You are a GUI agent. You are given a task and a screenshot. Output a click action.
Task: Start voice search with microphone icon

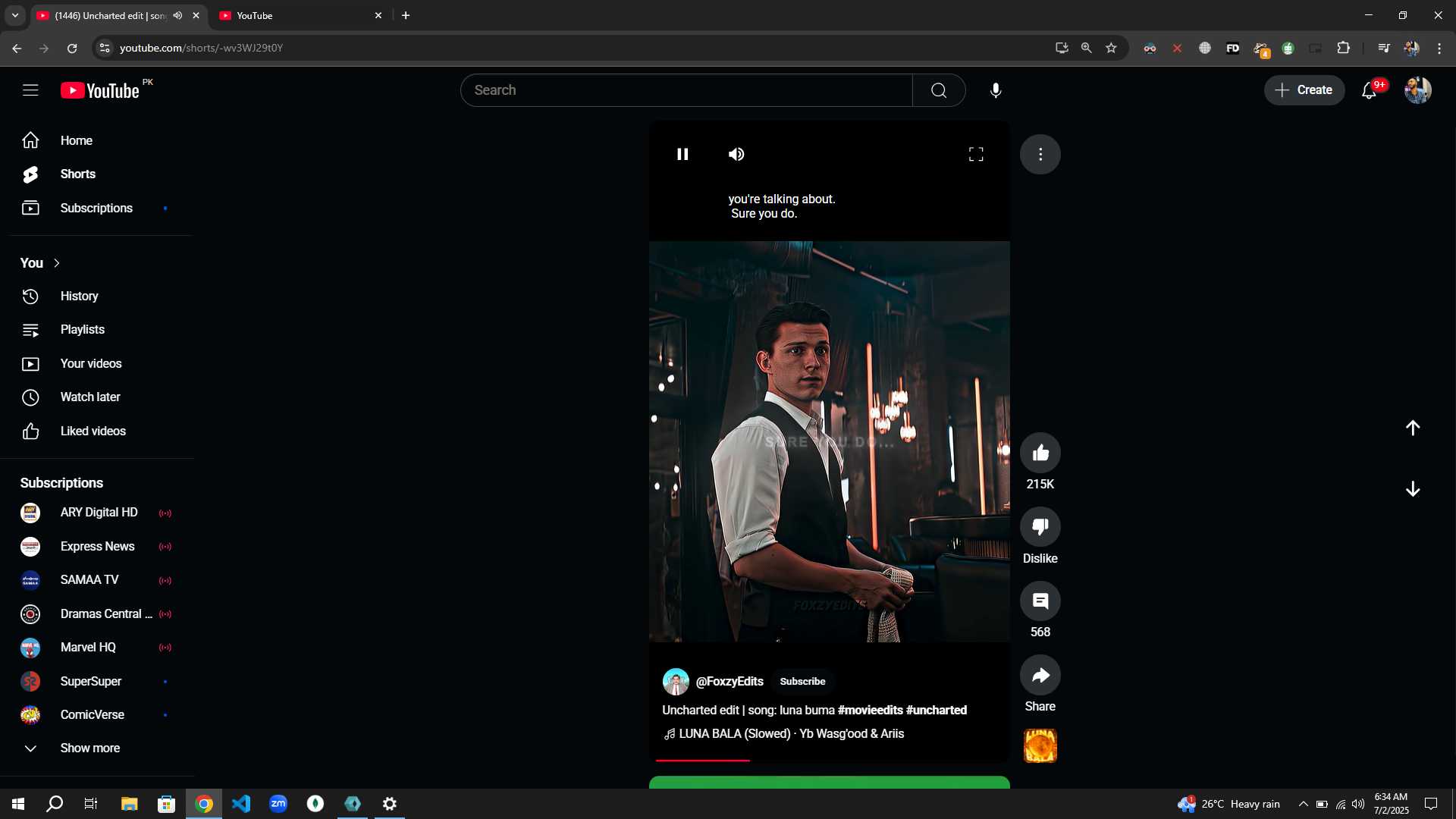pyautogui.click(x=996, y=90)
